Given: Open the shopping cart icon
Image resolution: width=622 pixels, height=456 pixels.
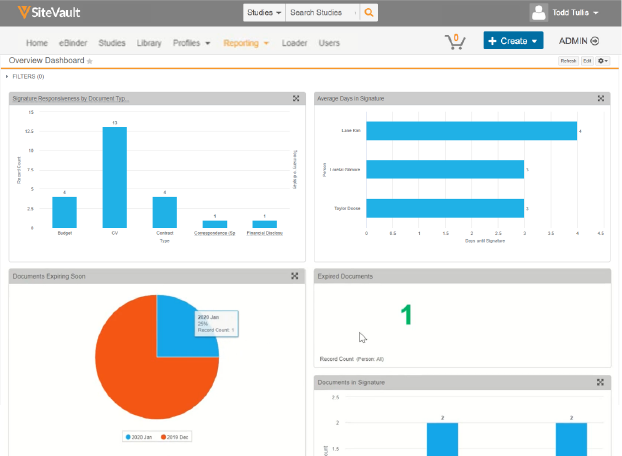Looking at the screenshot, I should tap(455, 41).
